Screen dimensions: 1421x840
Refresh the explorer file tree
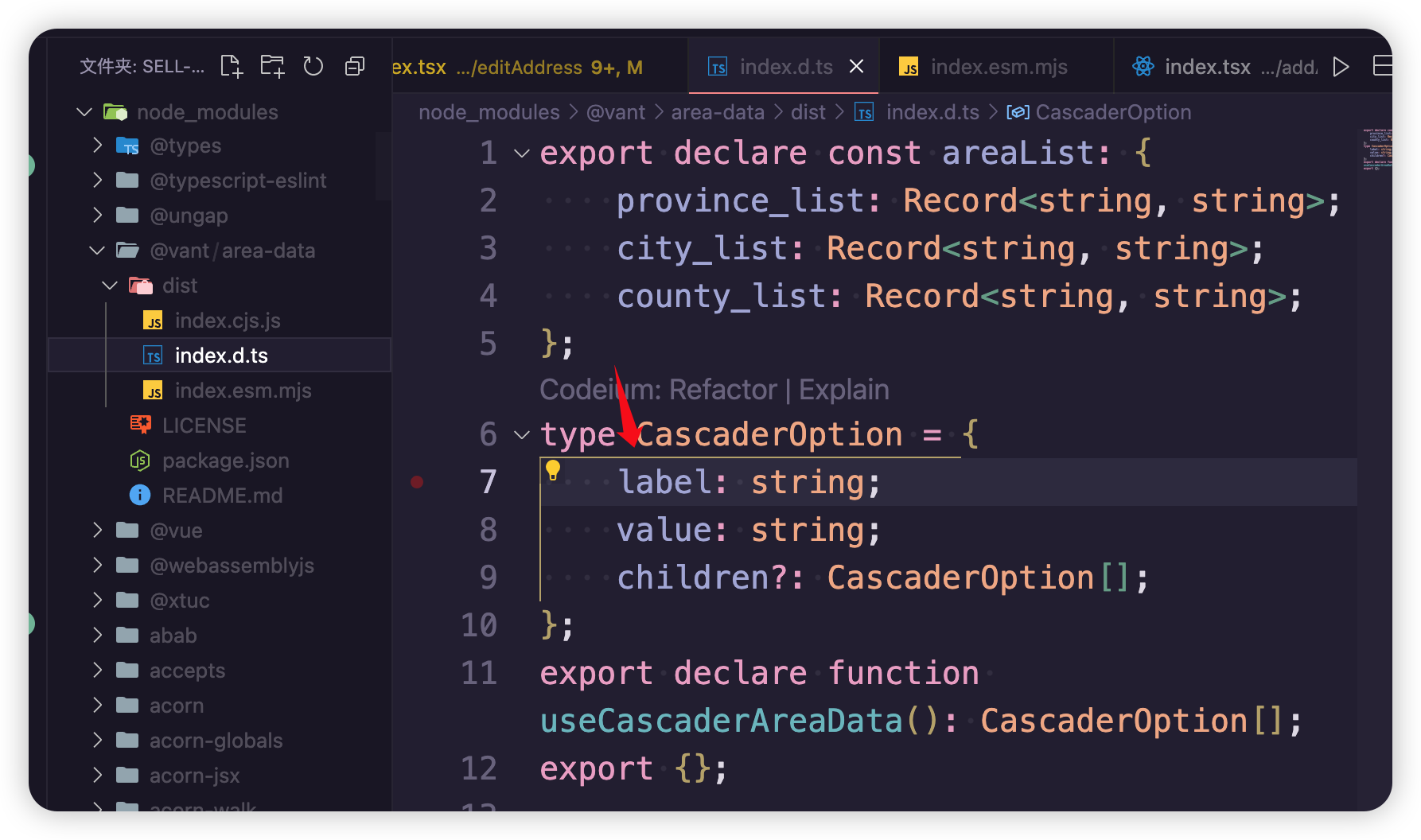[x=313, y=66]
